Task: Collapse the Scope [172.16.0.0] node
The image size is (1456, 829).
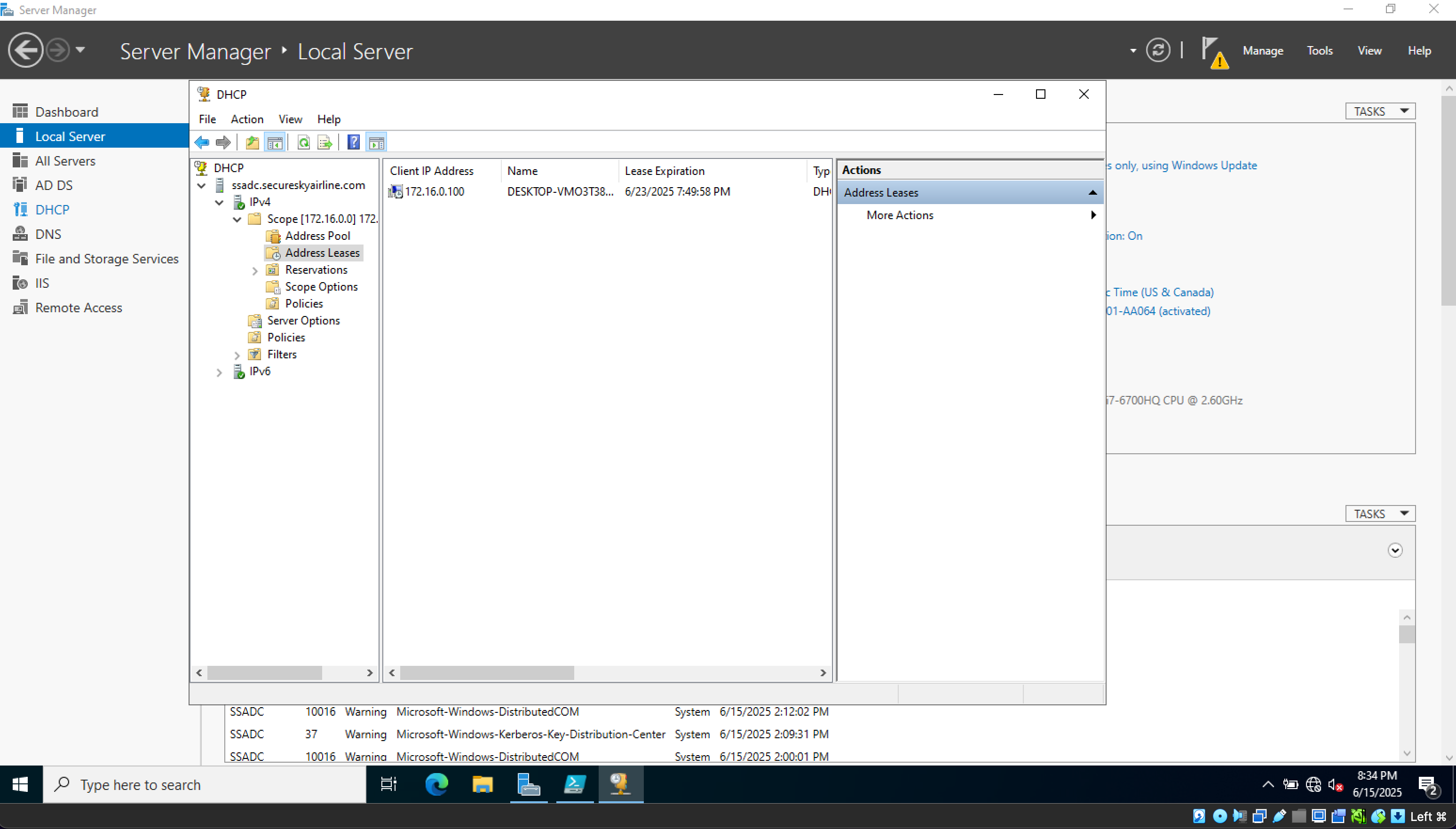Action: click(x=237, y=220)
